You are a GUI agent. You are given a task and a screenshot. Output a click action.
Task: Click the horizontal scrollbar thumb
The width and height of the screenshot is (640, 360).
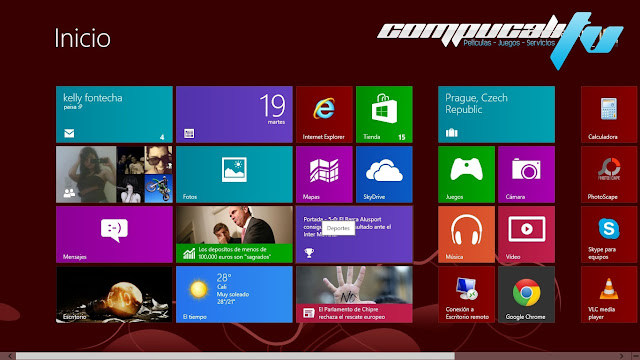(235, 356)
